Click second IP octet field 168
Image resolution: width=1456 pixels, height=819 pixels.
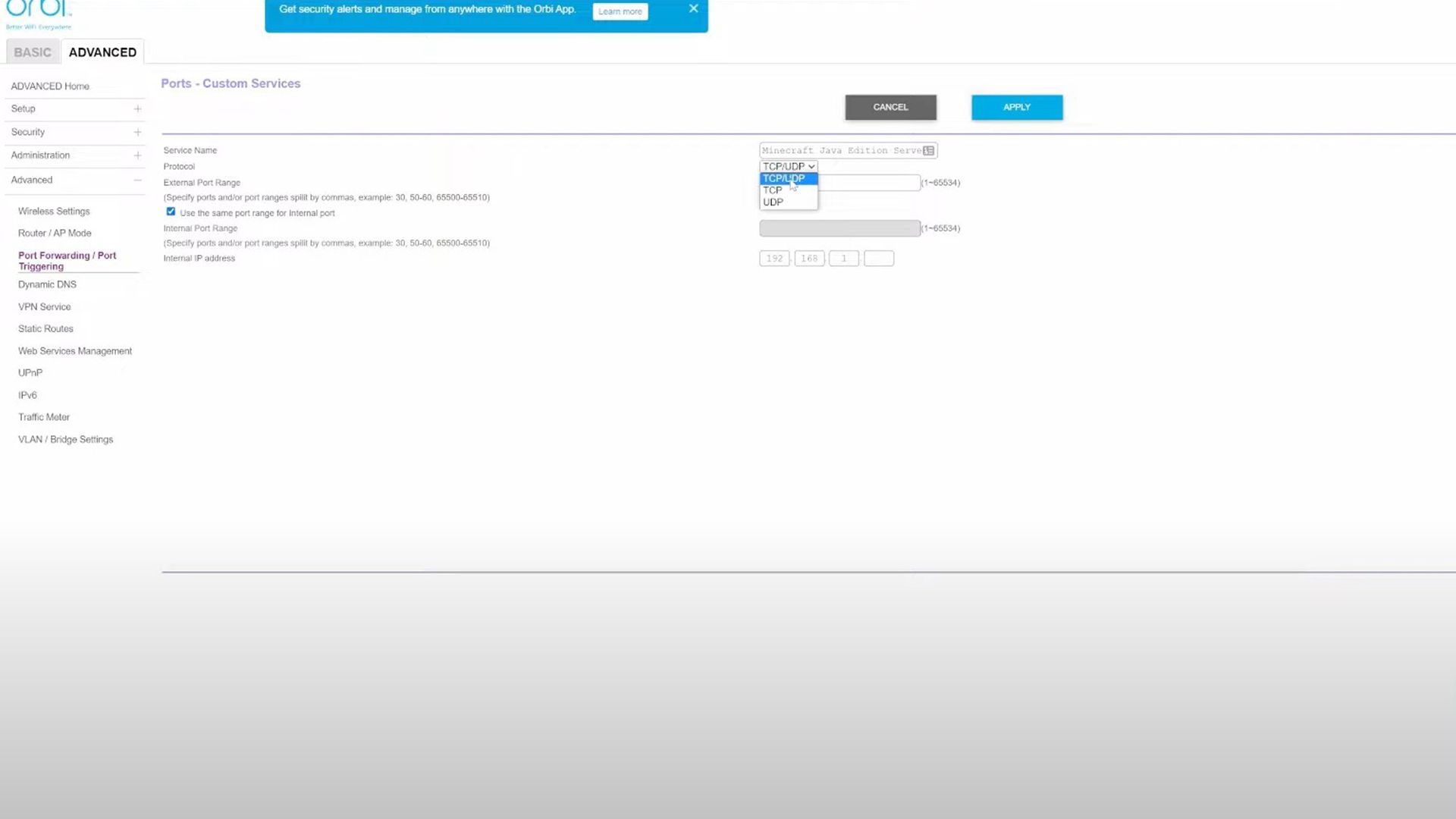click(x=809, y=259)
